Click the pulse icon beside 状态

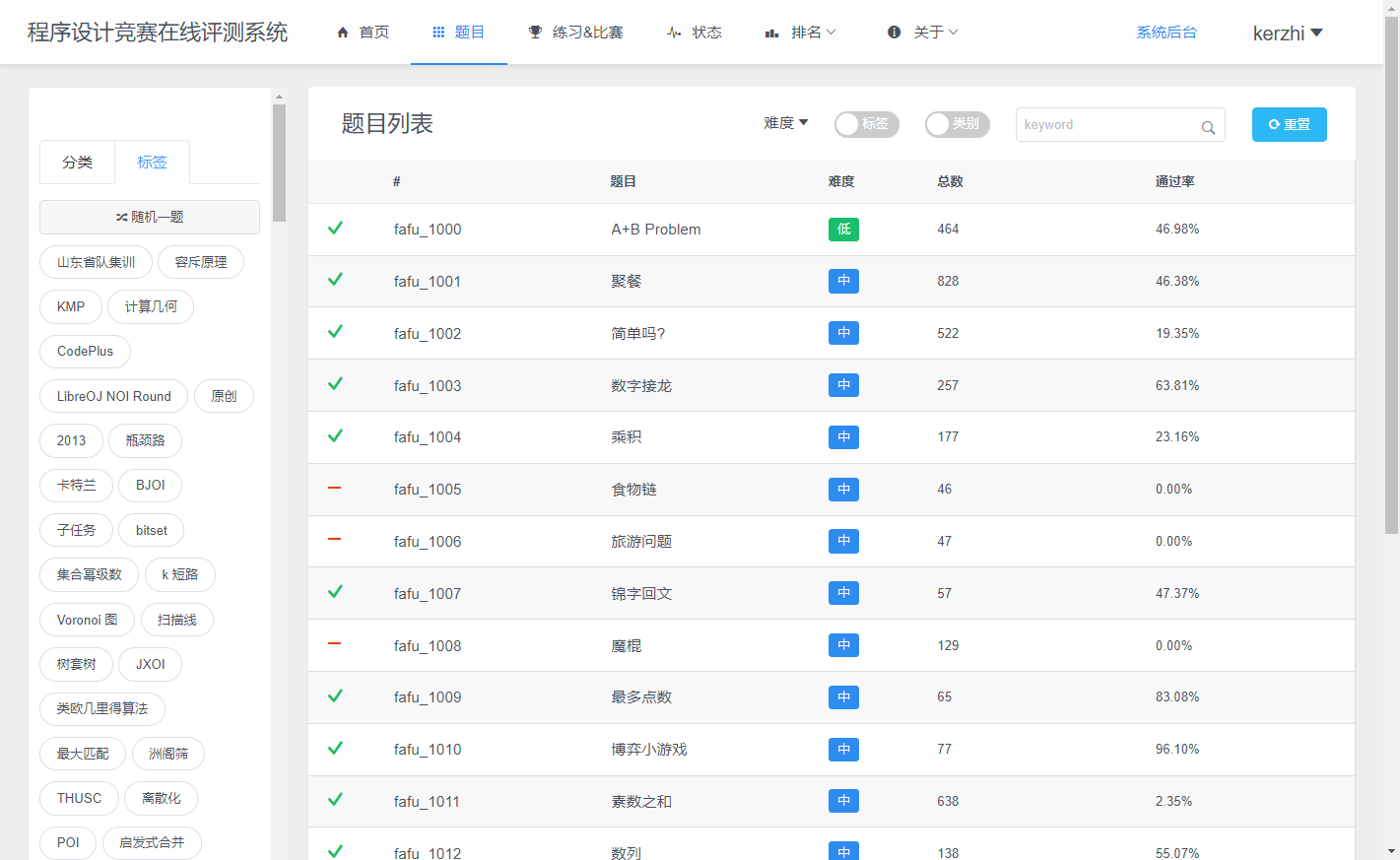(674, 33)
